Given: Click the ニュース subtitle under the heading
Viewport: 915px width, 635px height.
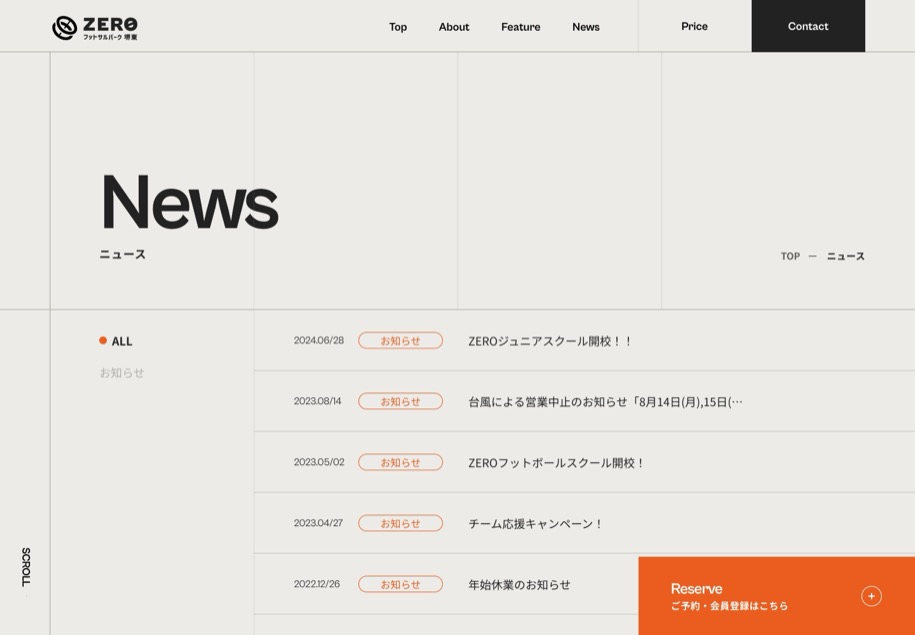Looking at the screenshot, I should point(123,254).
